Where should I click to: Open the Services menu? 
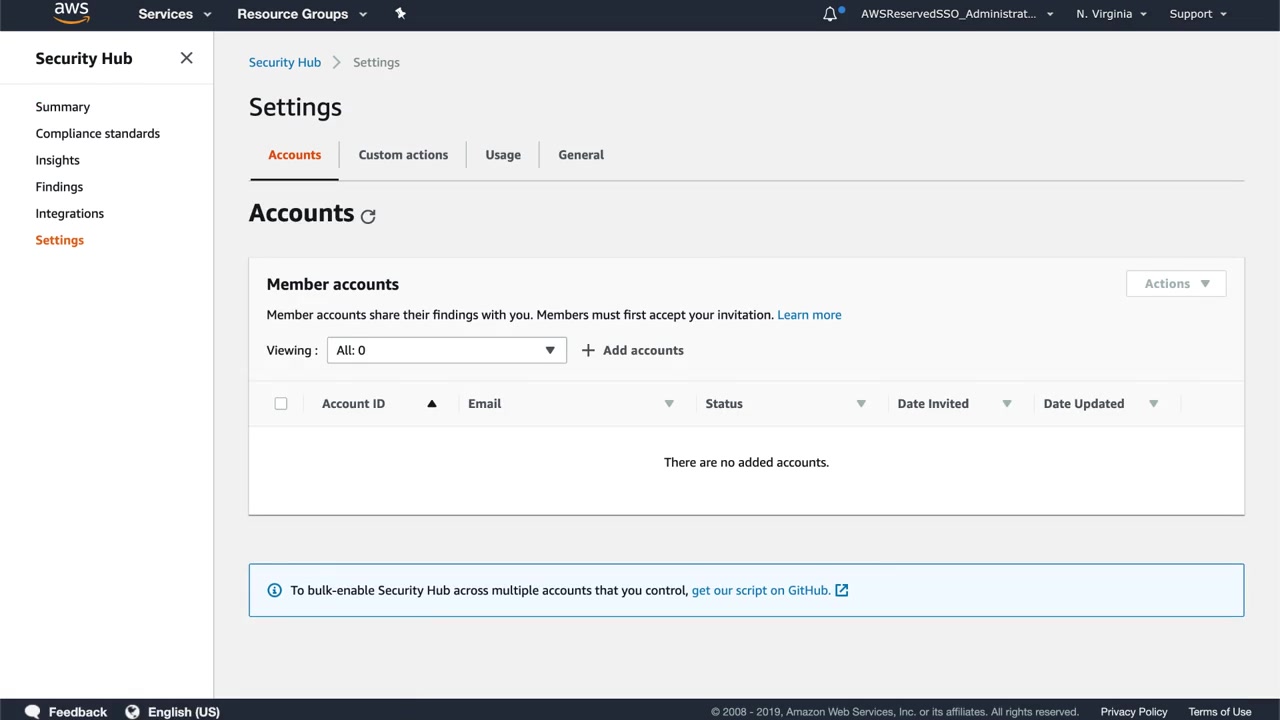(175, 14)
